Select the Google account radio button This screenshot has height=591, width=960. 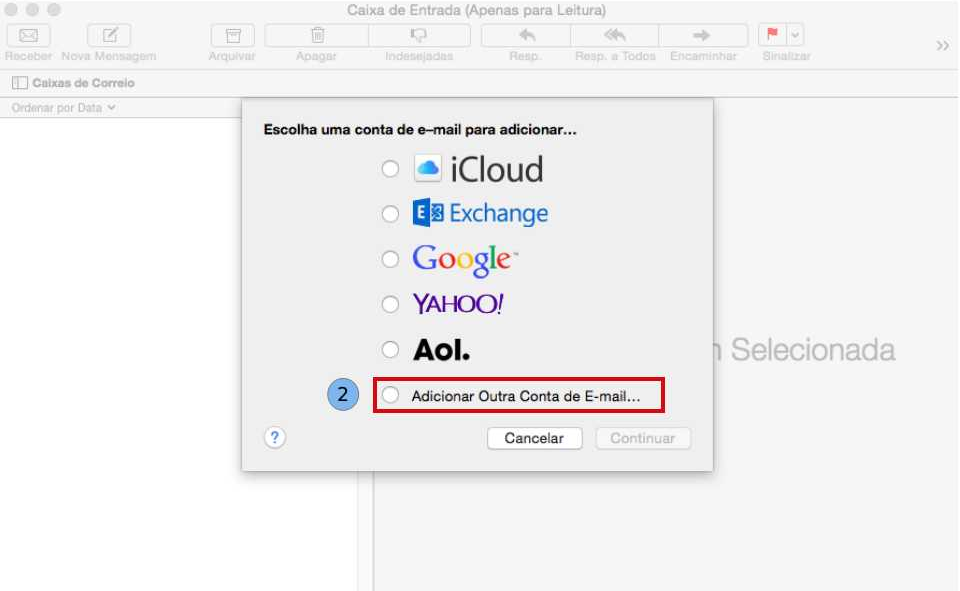click(x=390, y=259)
